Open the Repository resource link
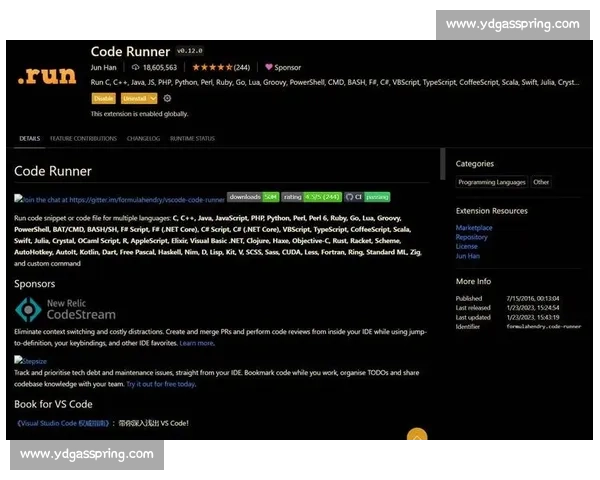This screenshot has width=600, height=480. pyautogui.click(x=471, y=237)
